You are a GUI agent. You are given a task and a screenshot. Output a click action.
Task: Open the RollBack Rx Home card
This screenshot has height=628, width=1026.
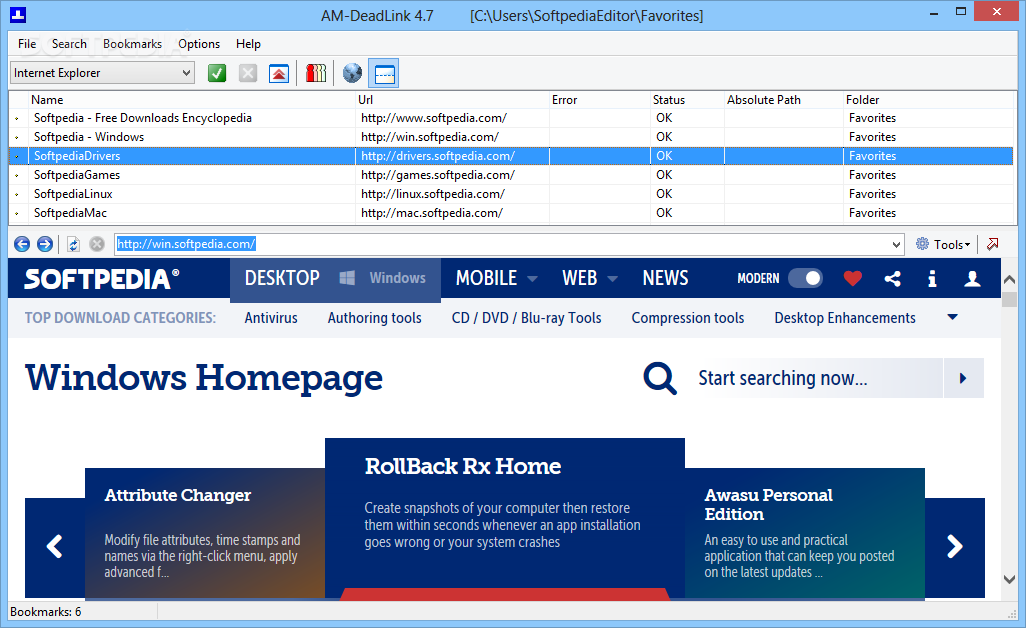504,518
